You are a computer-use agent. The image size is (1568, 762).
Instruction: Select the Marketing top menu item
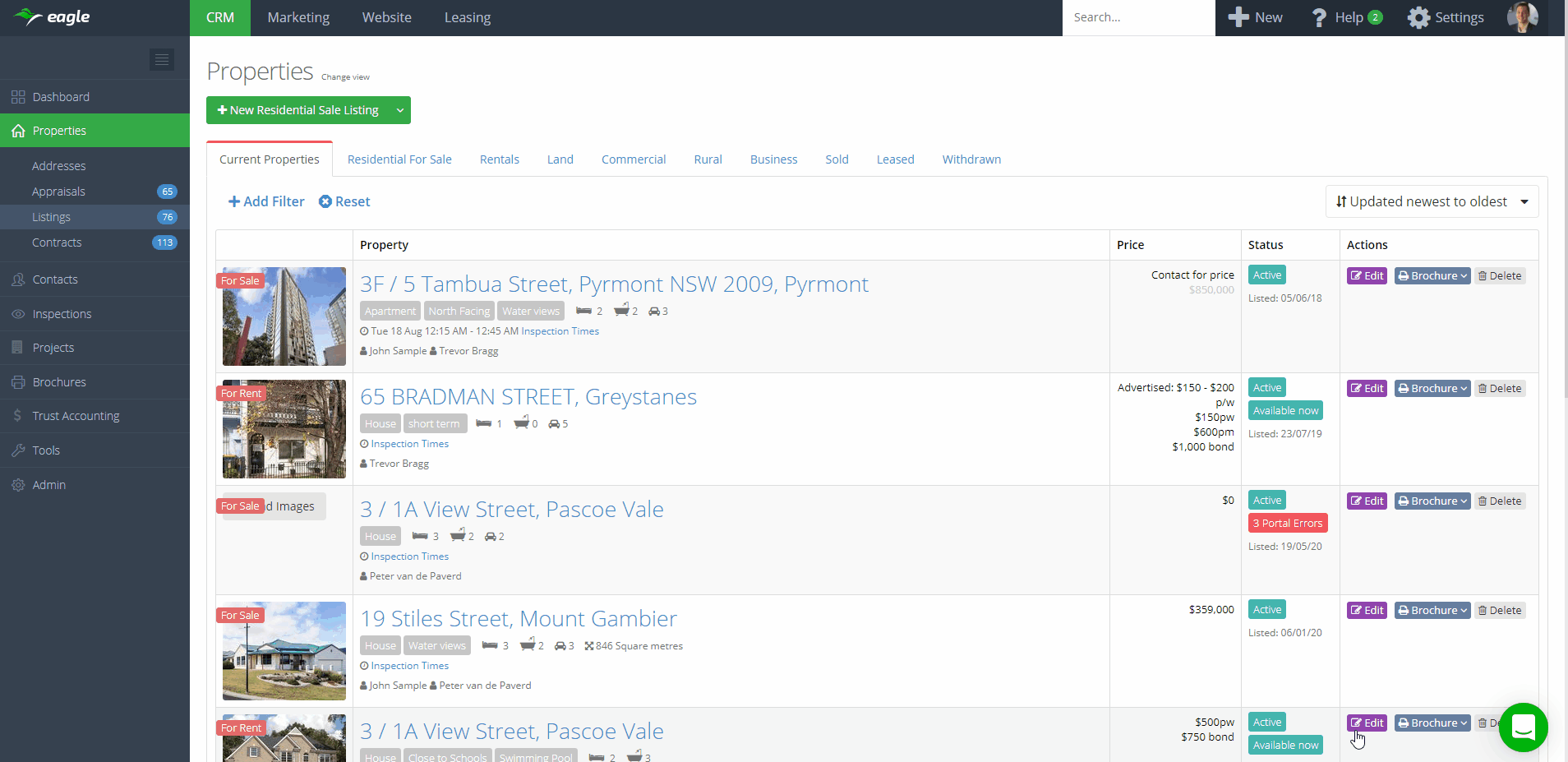[x=298, y=17]
